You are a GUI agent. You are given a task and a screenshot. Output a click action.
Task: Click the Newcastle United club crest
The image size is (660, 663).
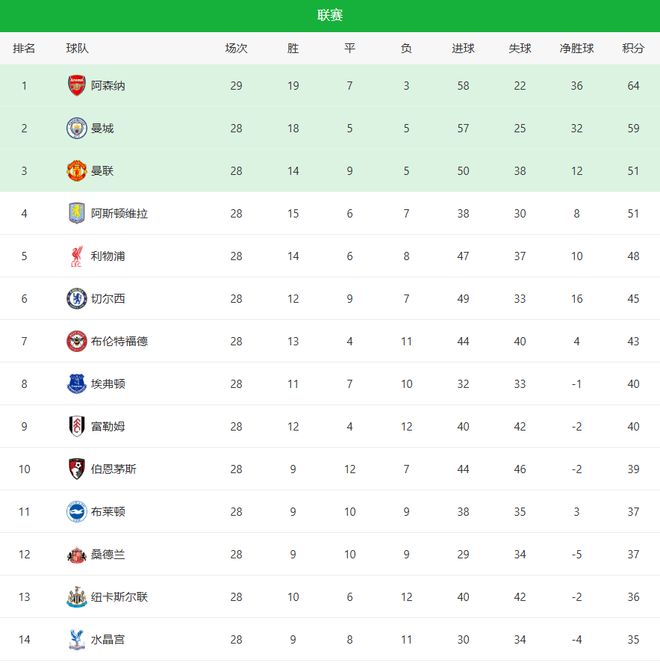(76, 597)
